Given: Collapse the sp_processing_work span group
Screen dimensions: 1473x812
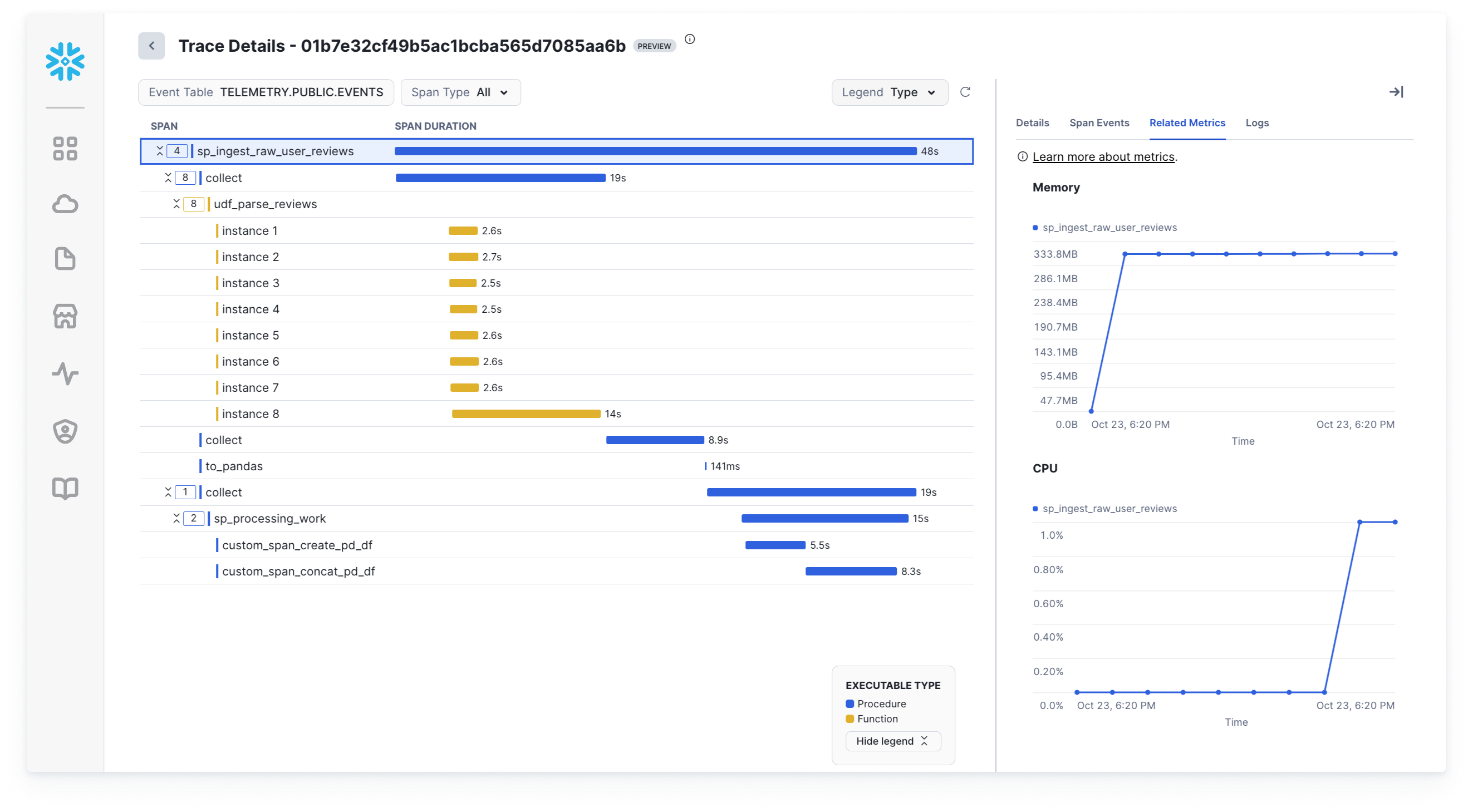Looking at the screenshot, I should click(176, 519).
